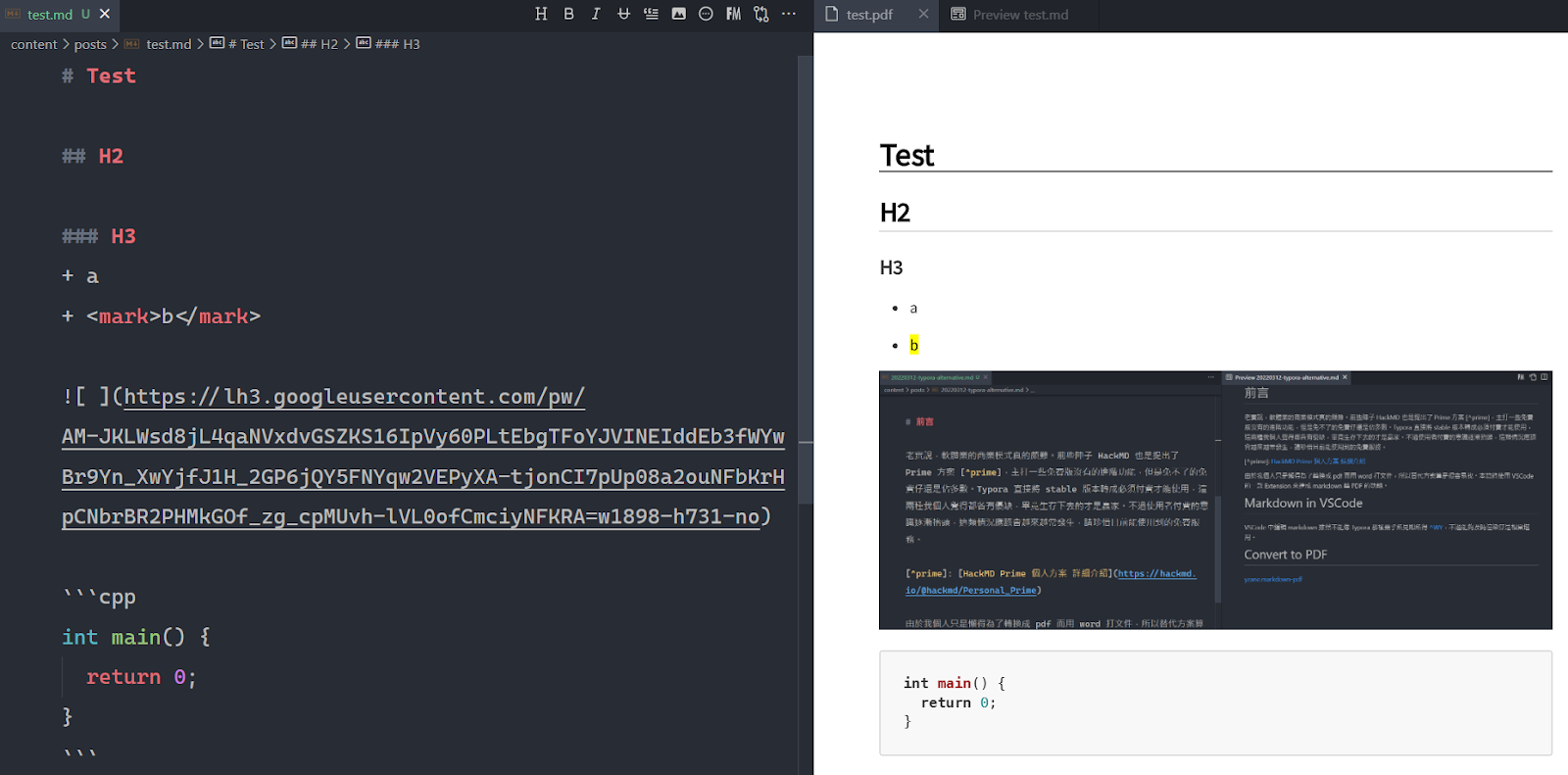The height and width of the screenshot is (775, 1568).
Task: Open the test.md breadcrumb file dropdown
Action: coord(169,44)
